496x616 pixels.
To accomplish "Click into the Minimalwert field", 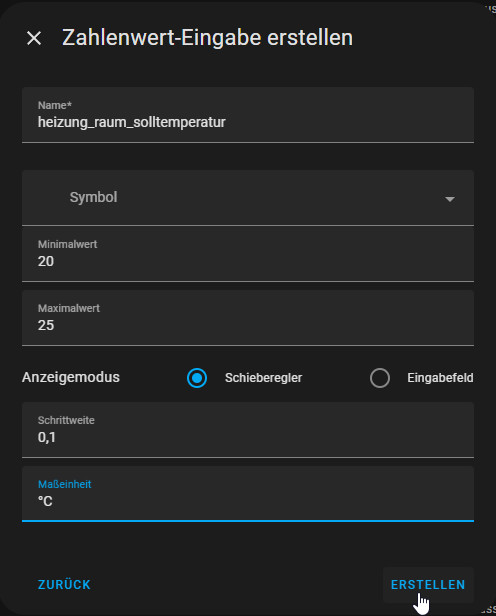I will pyautogui.click(x=248, y=254).
